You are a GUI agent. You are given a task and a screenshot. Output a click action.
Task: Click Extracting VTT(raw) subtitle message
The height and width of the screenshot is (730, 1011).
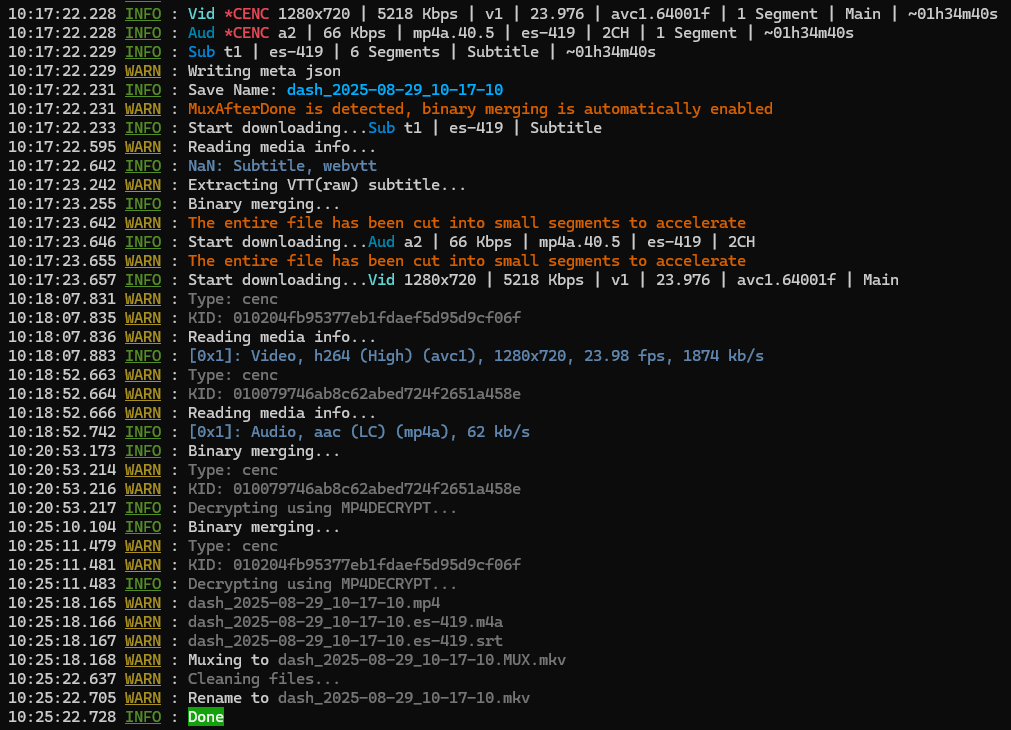tap(327, 184)
